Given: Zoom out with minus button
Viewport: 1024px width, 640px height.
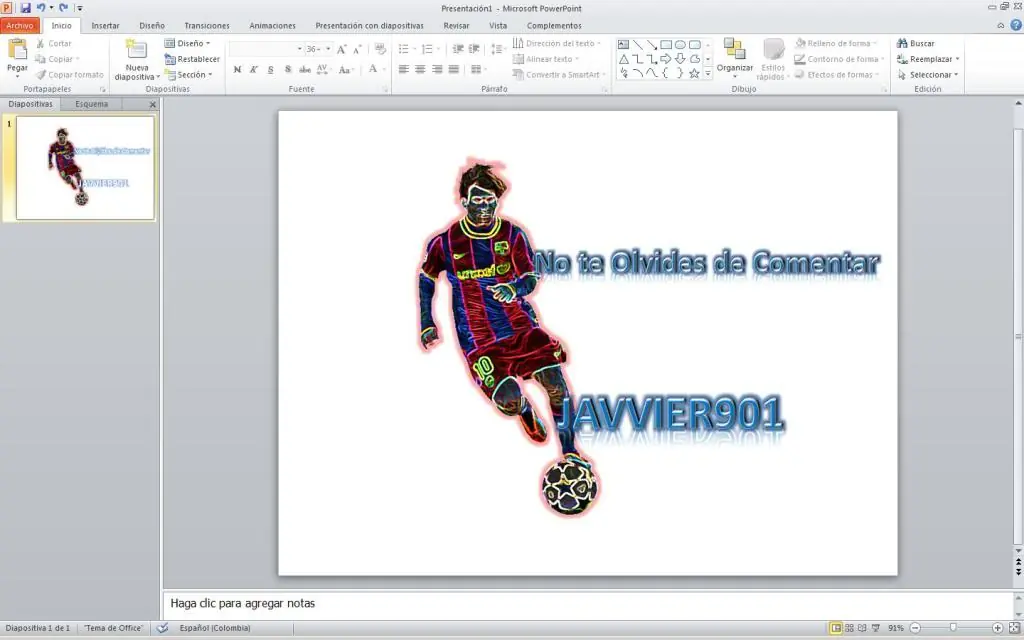Looking at the screenshot, I should point(916,628).
